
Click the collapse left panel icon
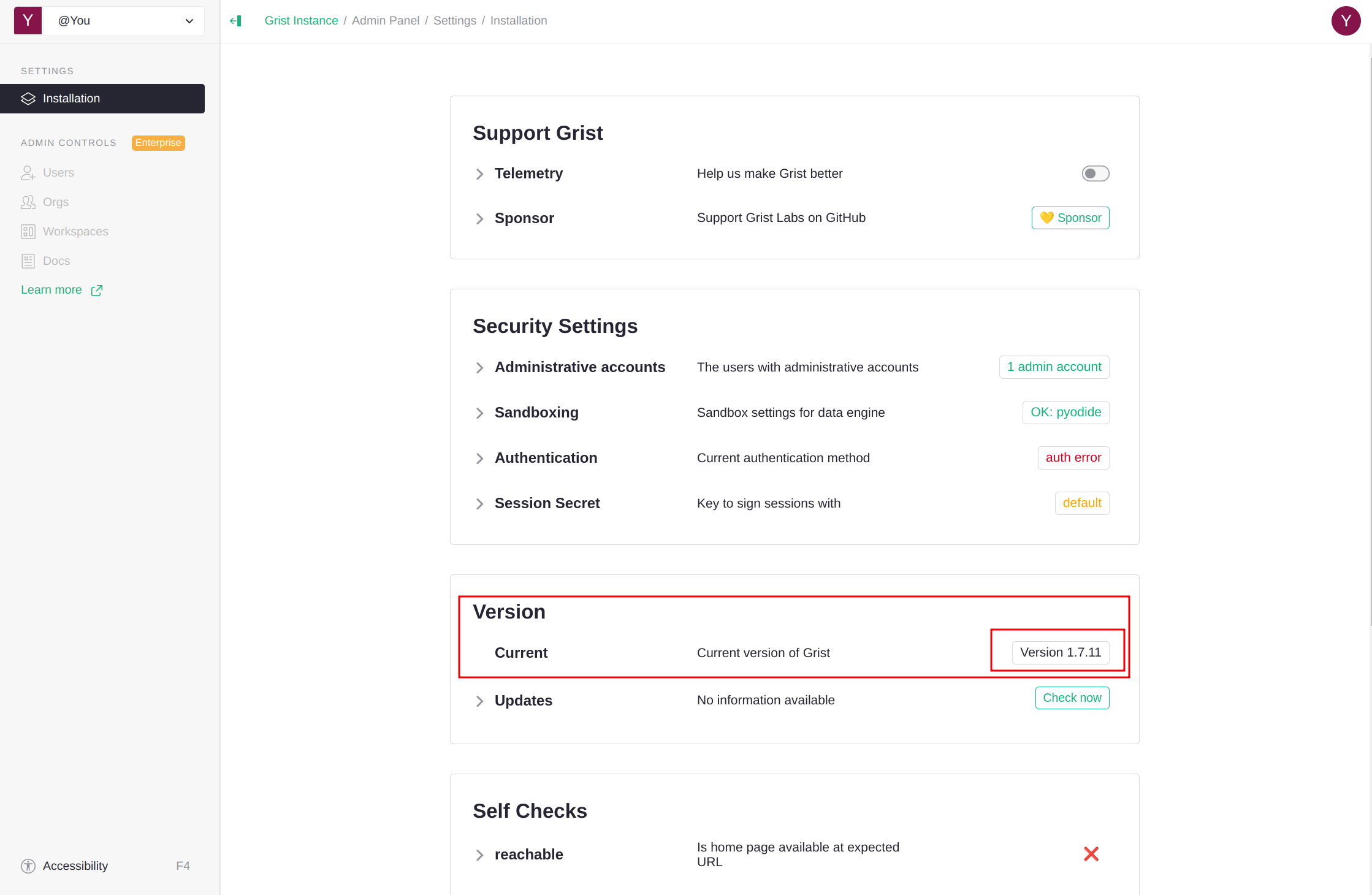click(x=236, y=21)
